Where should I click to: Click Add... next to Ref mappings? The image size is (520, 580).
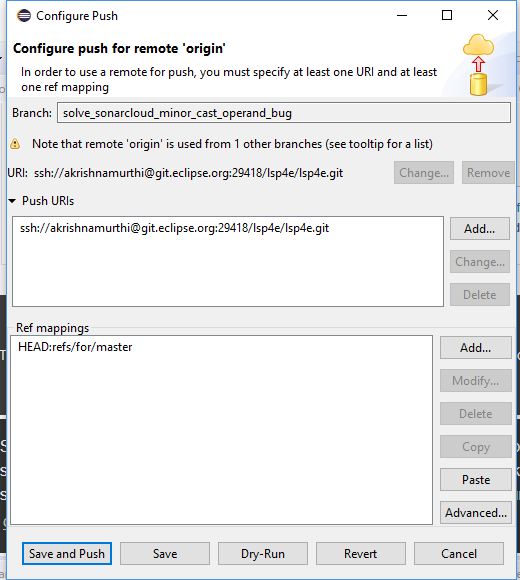tap(476, 348)
